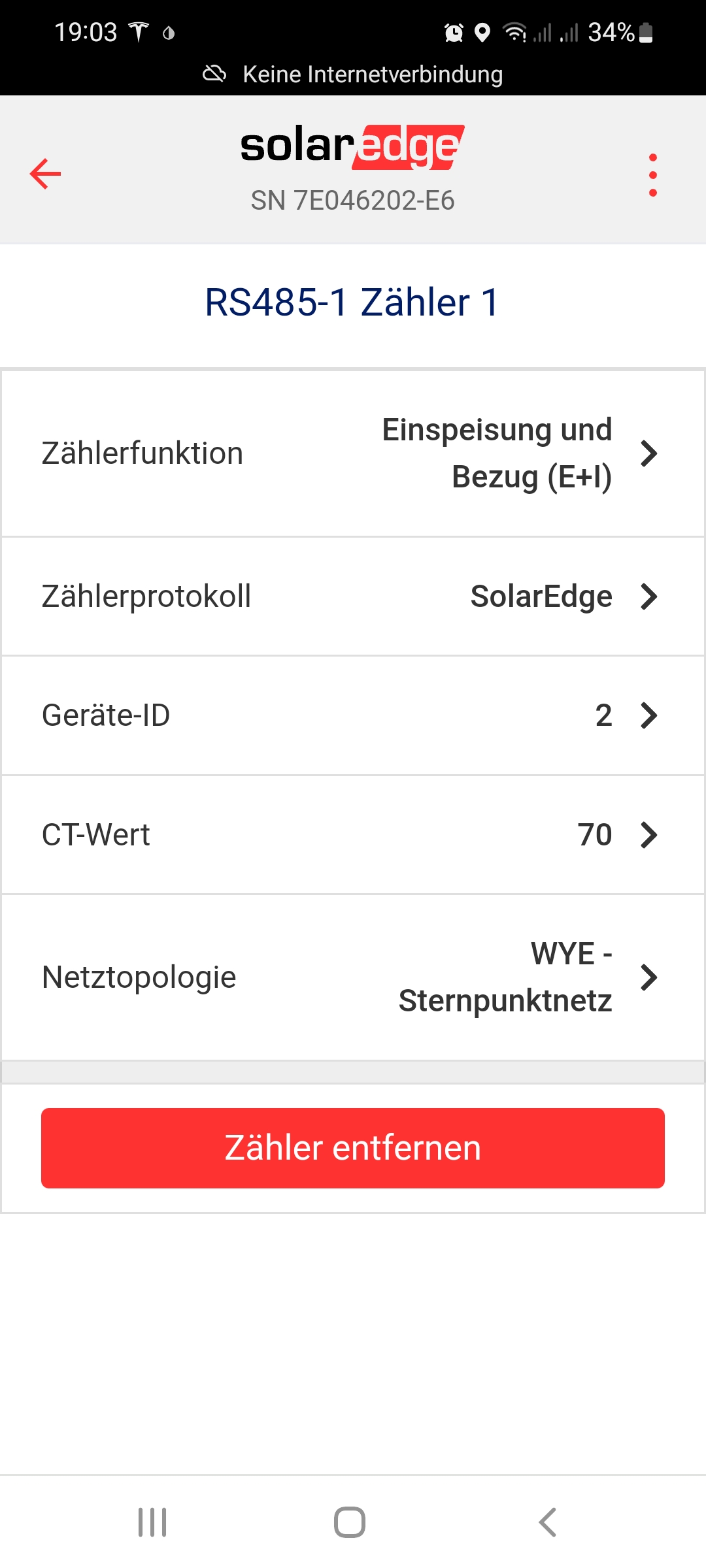Expand Netztopologie chevron
706x1568 pixels.
(648, 977)
